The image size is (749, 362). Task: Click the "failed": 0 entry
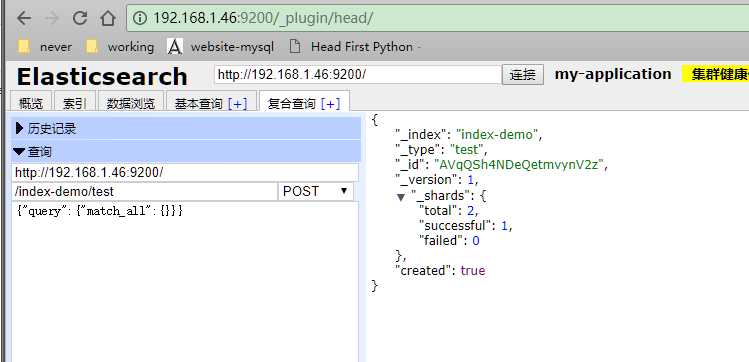449,241
